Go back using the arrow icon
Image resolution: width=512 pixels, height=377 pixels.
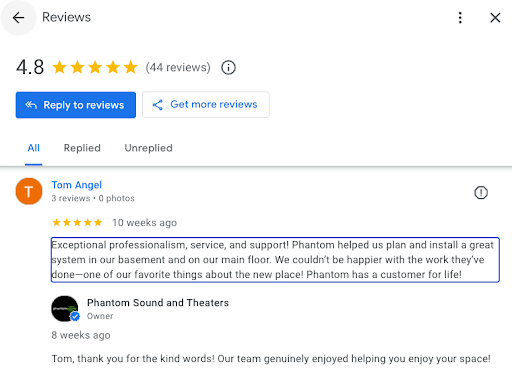click(x=18, y=18)
